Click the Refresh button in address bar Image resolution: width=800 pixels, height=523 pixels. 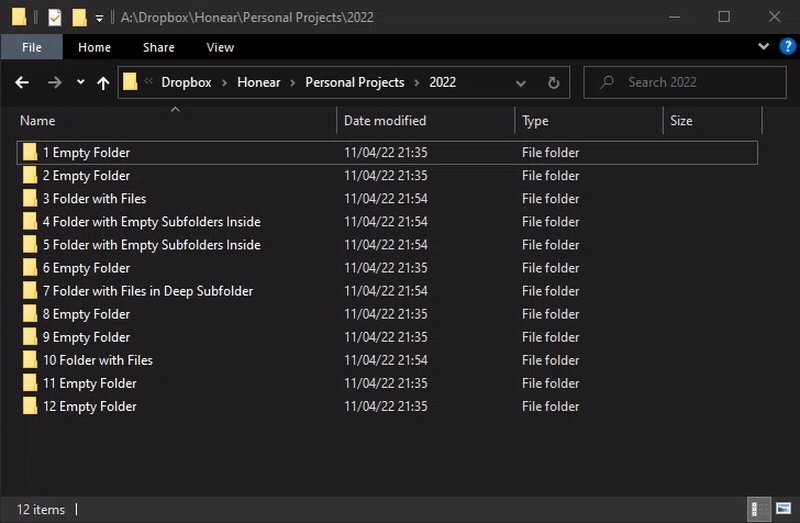(553, 83)
